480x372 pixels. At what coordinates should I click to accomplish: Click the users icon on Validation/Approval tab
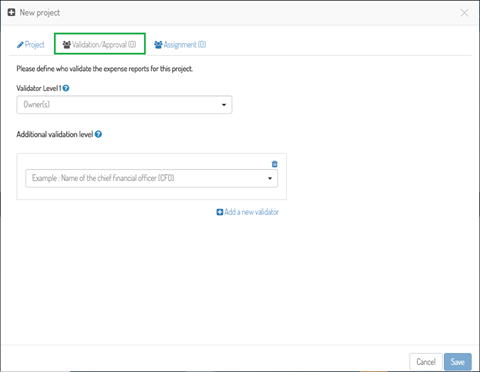click(x=67, y=45)
